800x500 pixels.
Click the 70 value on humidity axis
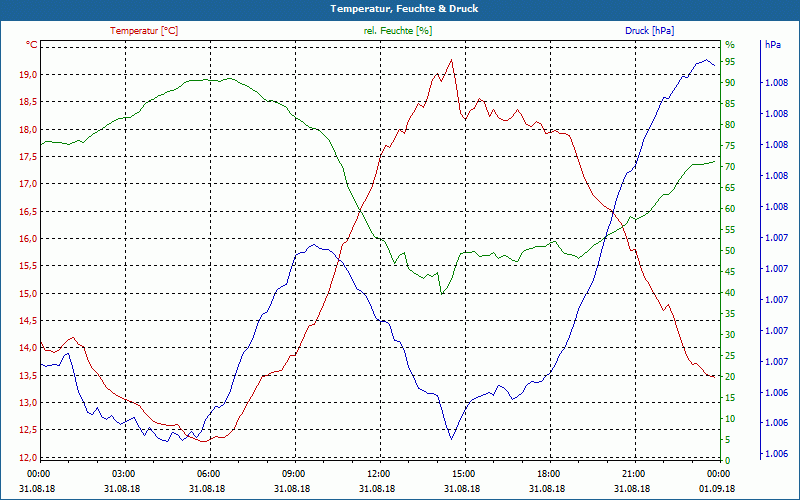pyautogui.click(x=730, y=167)
